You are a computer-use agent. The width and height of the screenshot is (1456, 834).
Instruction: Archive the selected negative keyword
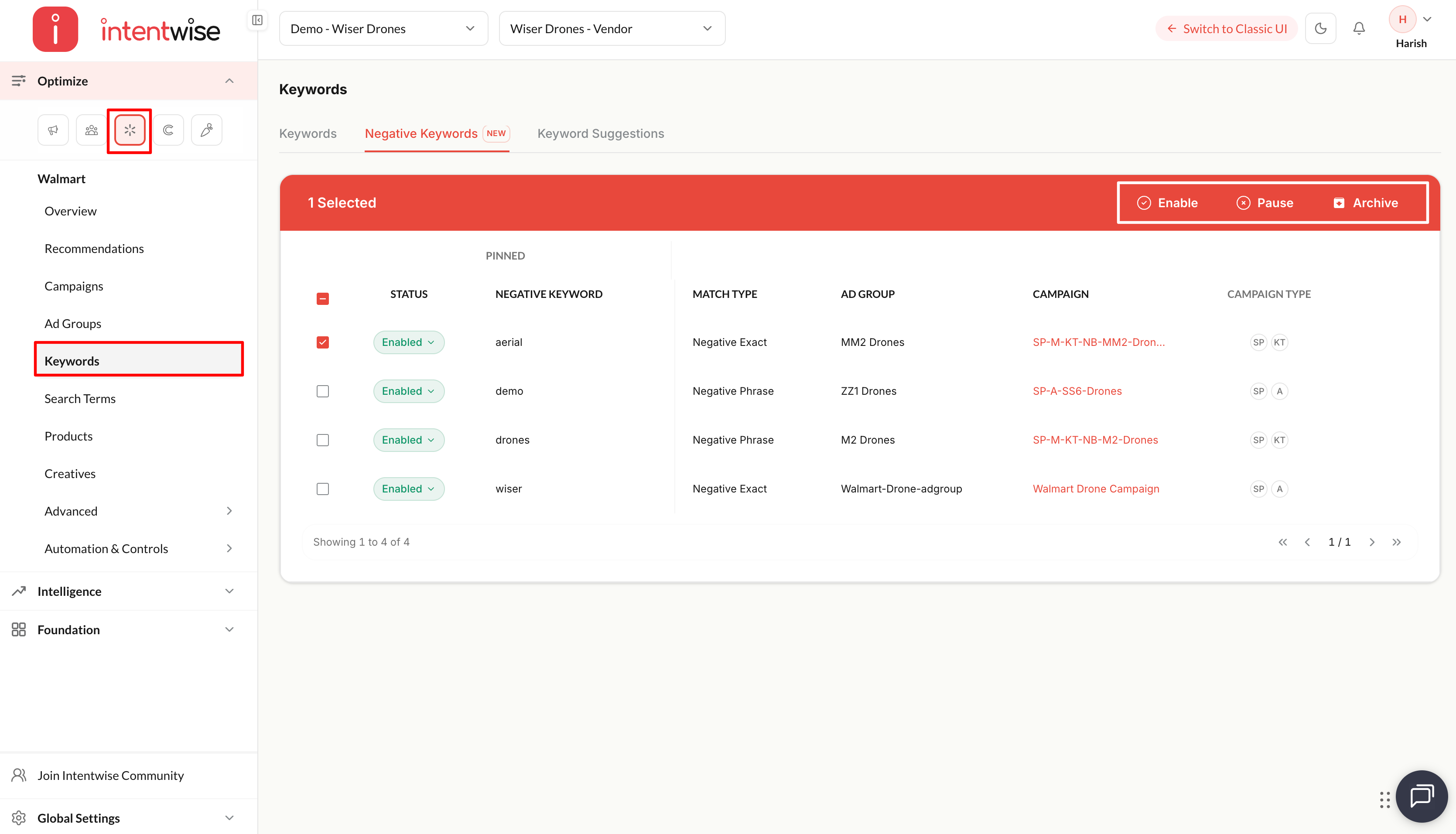coord(1366,203)
